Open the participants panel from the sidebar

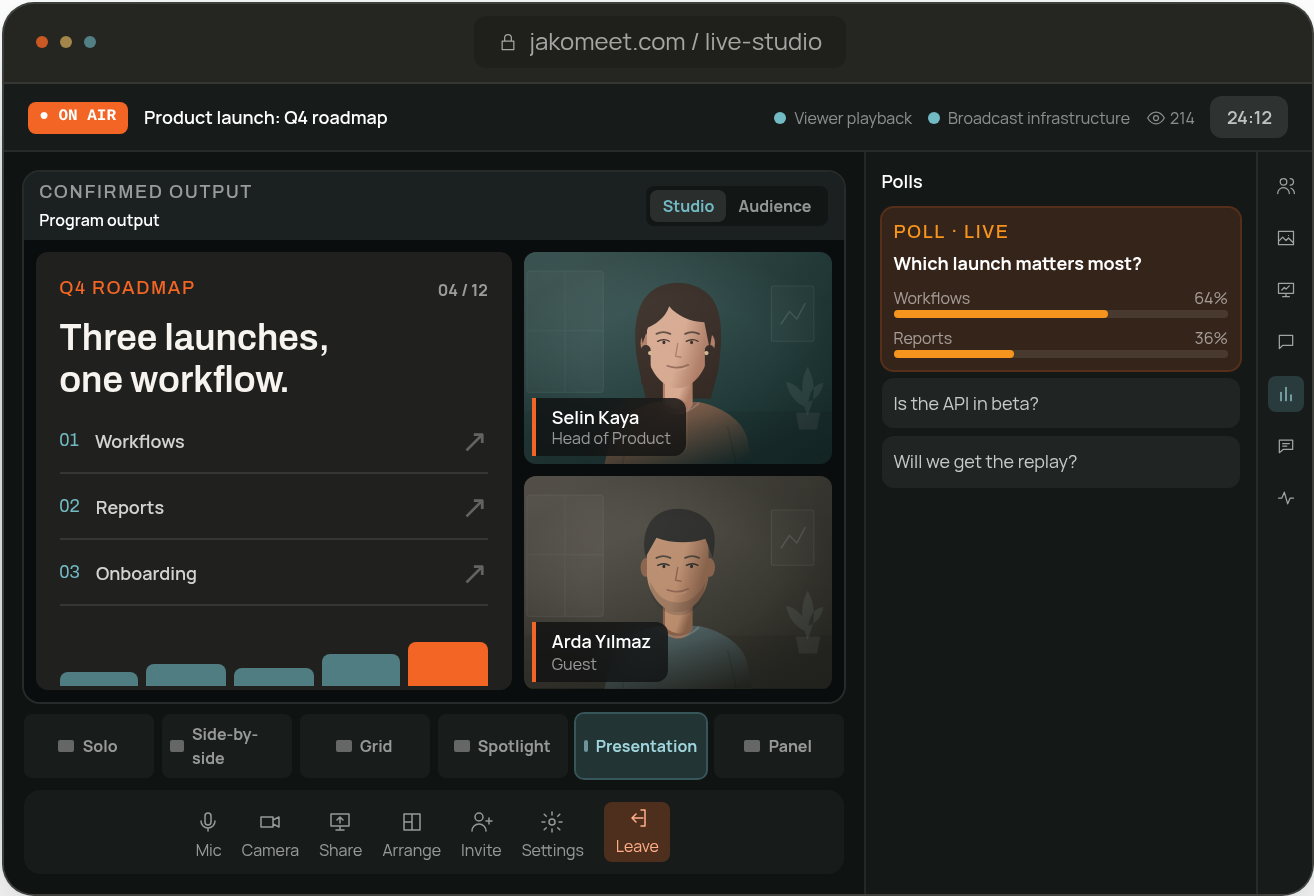click(x=1286, y=186)
